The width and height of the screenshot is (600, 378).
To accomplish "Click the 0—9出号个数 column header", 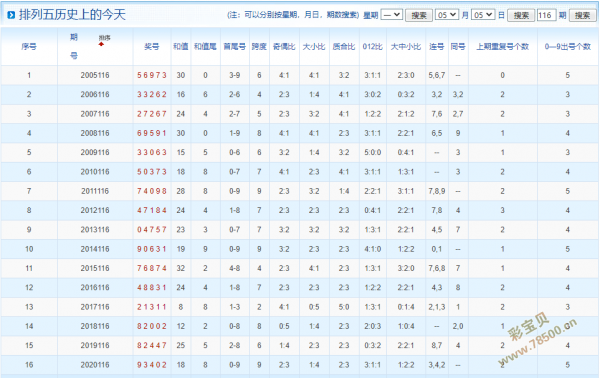I will point(568,46).
